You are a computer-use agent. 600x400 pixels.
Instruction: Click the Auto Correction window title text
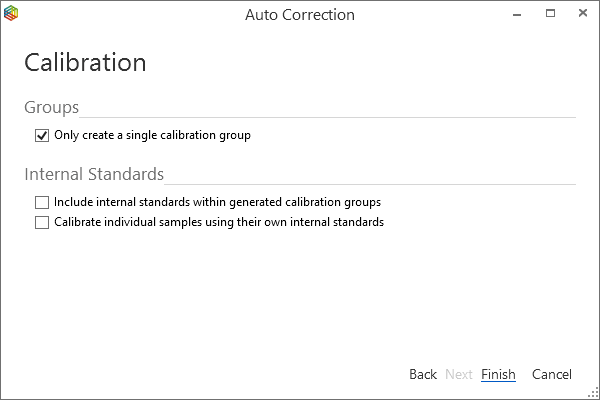click(x=300, y=15)
